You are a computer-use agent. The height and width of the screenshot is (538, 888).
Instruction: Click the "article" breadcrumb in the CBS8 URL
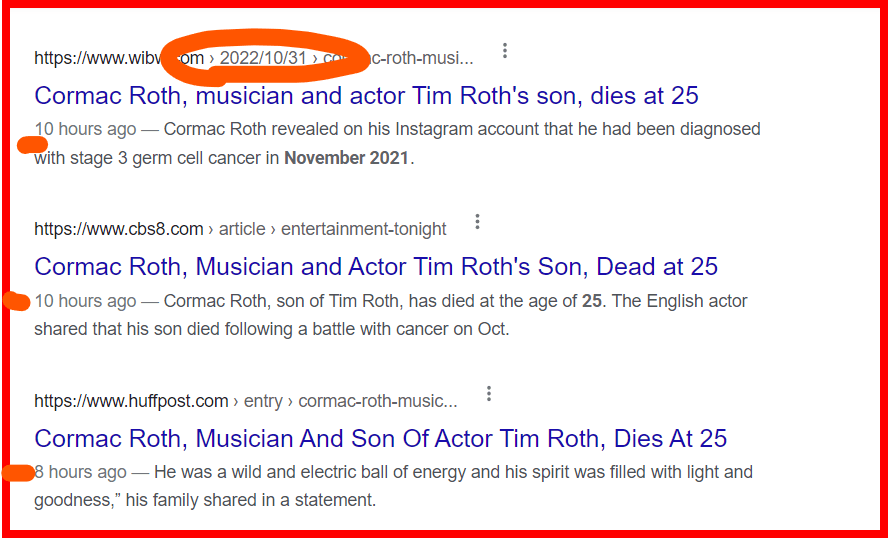(242, 229)
